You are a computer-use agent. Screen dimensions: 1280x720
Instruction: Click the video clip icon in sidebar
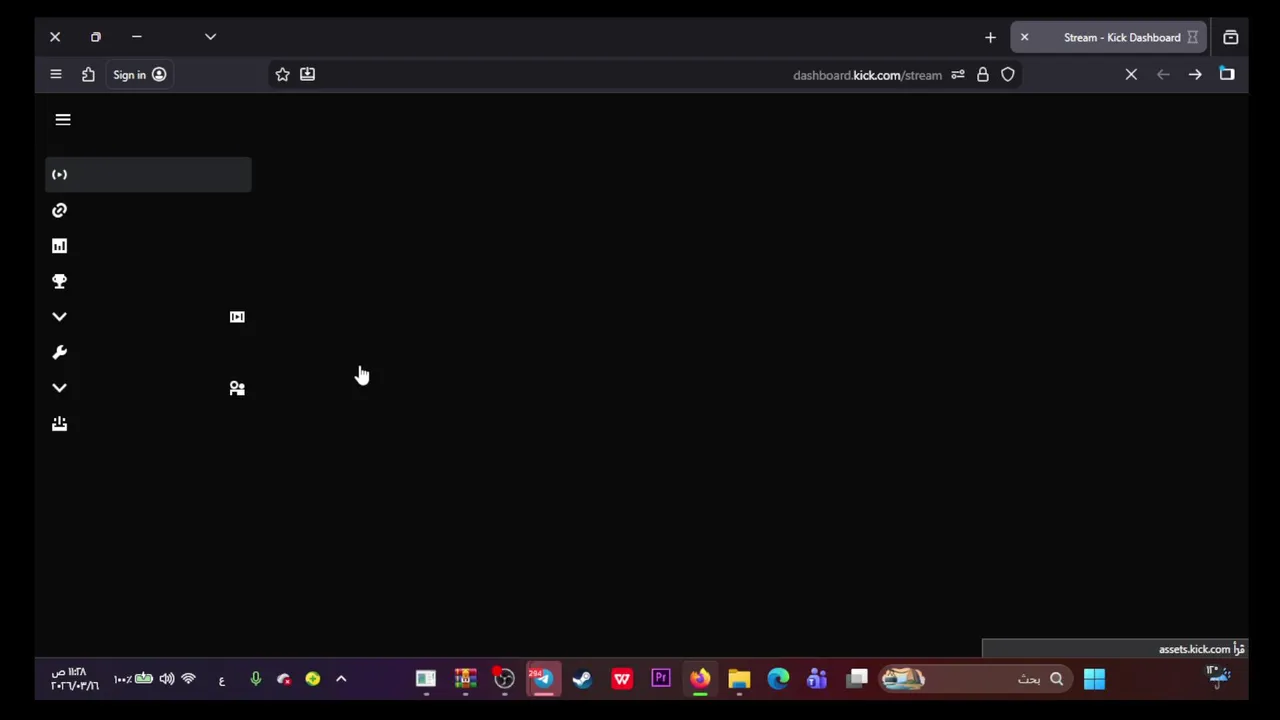point(237,317)
